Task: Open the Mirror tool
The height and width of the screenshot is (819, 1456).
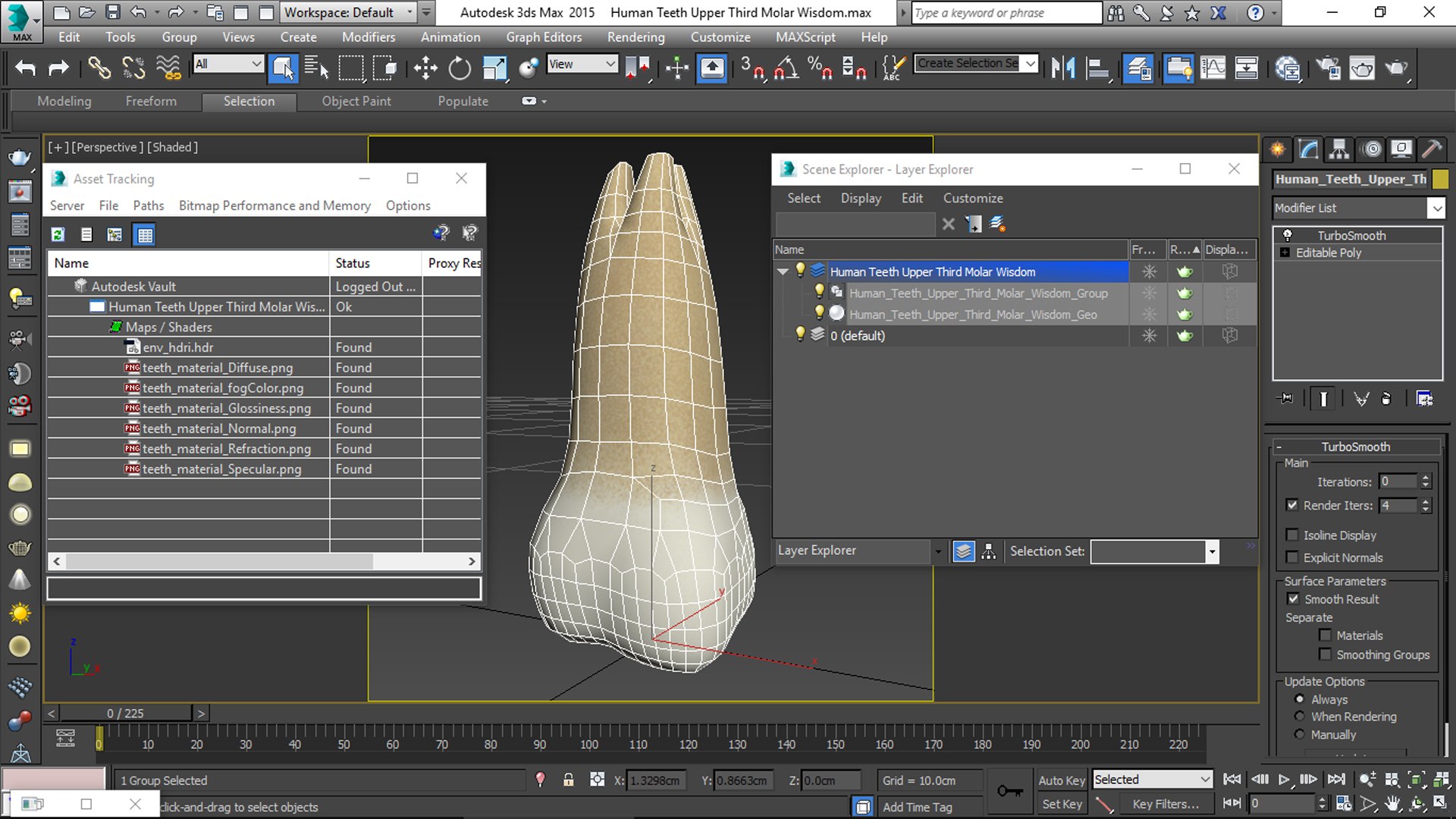Action: click(x=1063, y=68)
